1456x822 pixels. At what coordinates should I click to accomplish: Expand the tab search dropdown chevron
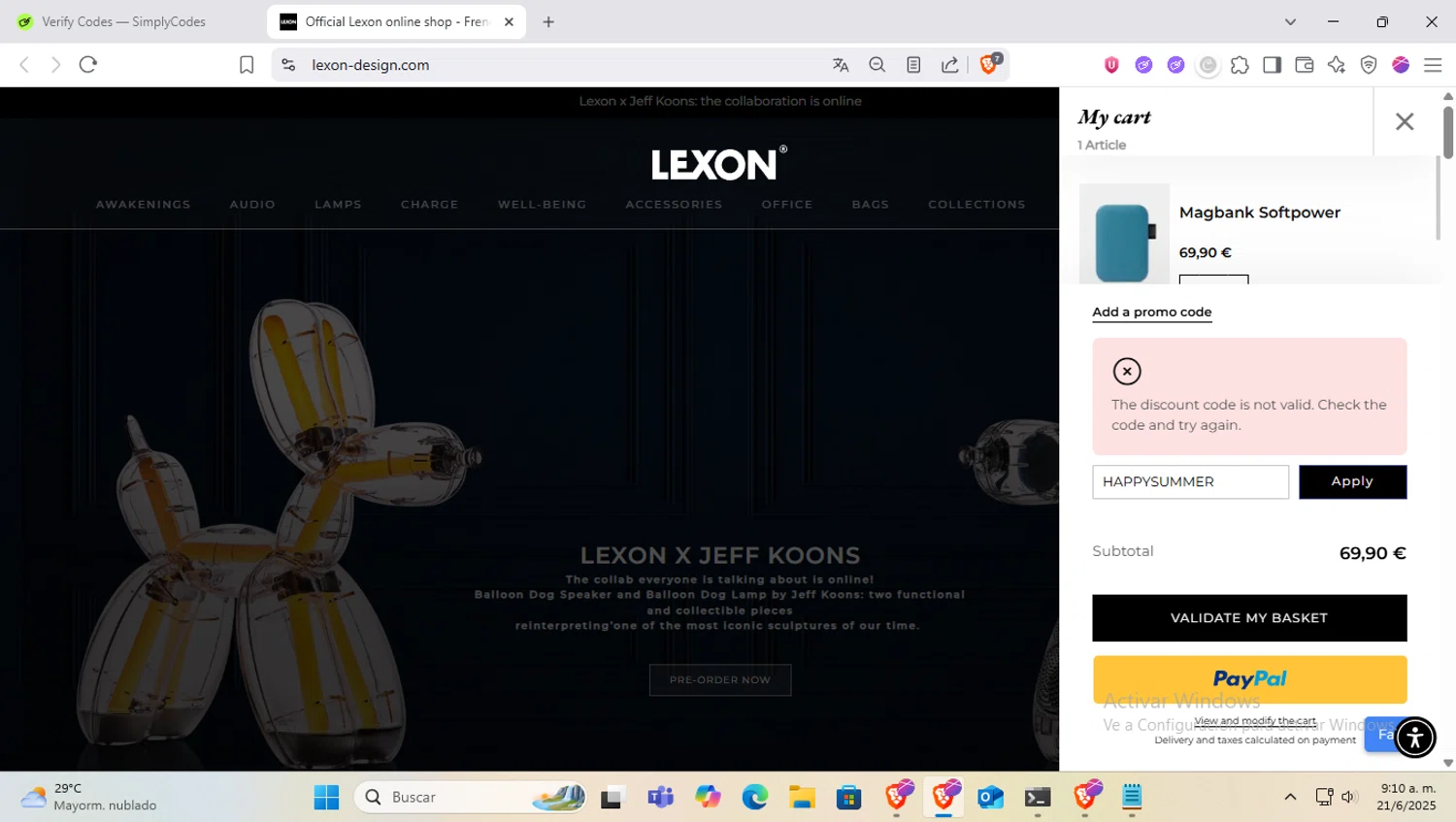click(1290, 21)
